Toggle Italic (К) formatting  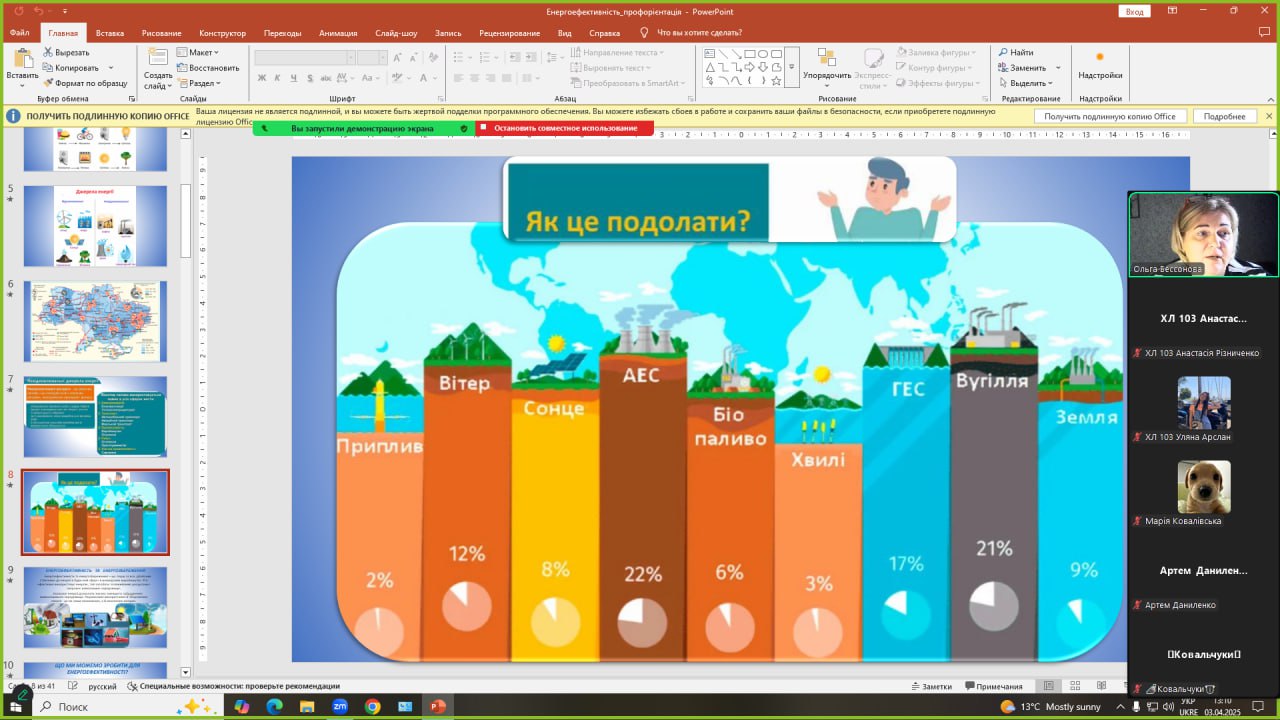[x=279, y=78]
